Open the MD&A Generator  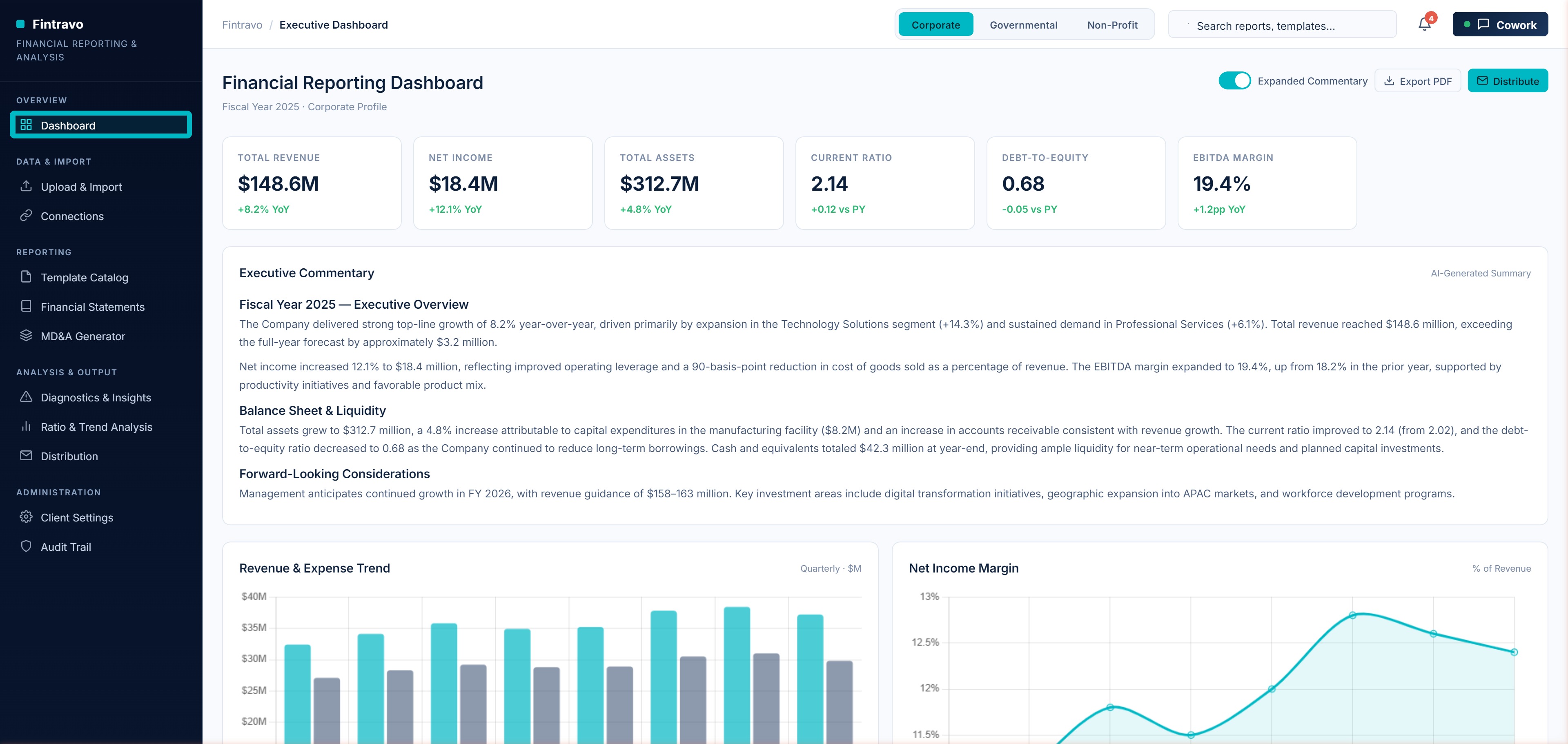pos(83,336)
